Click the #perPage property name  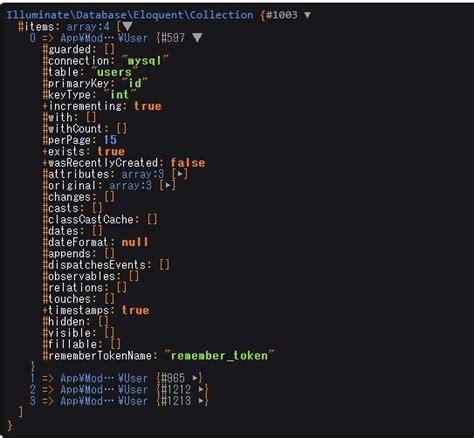click(67, 140)
